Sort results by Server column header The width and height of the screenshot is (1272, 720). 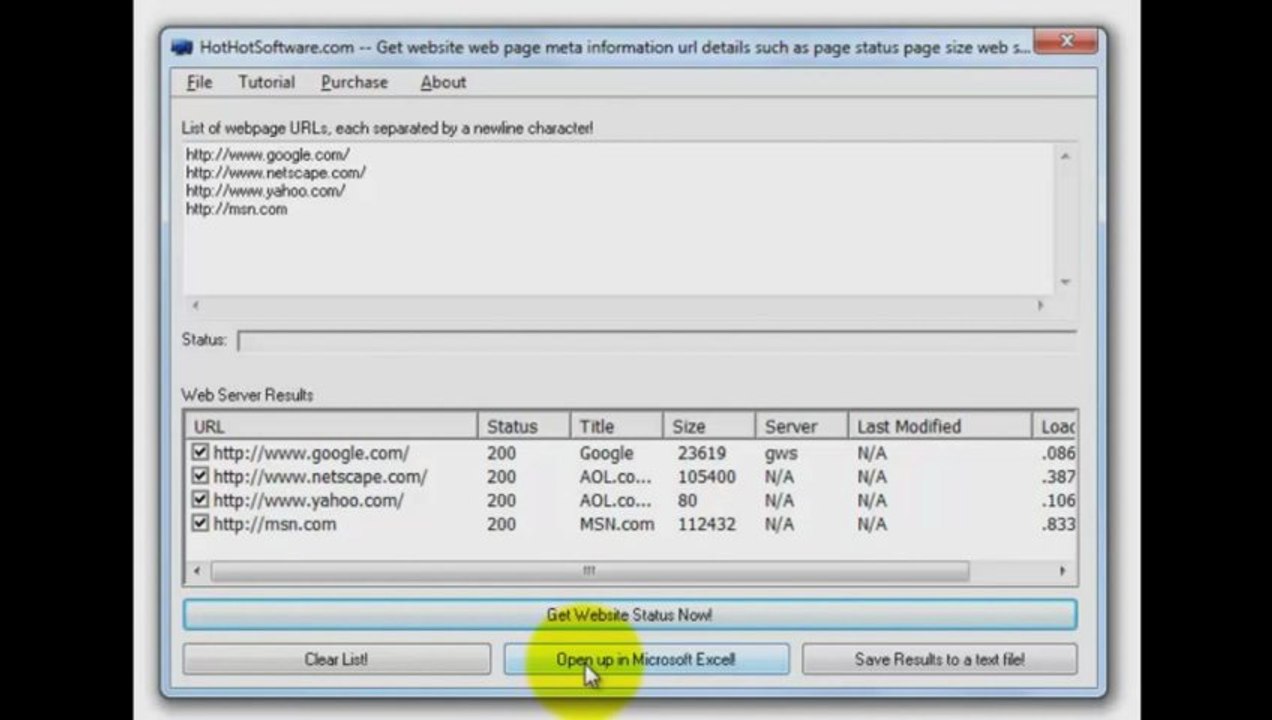[x=801, y=426]
